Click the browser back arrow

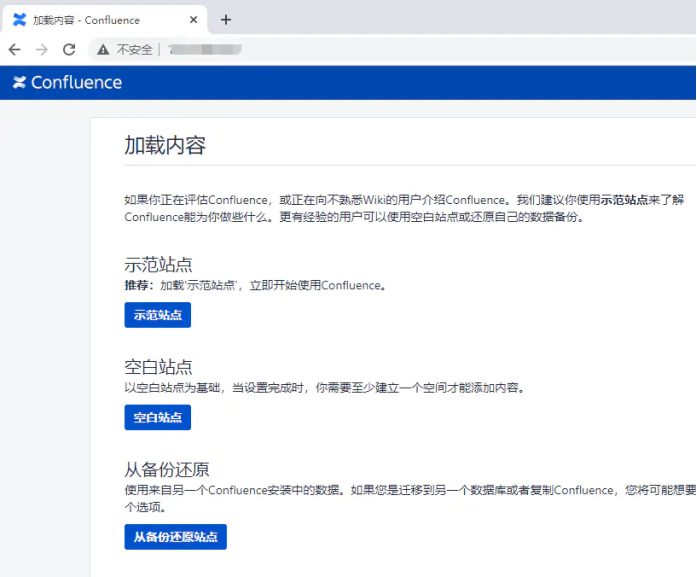15,49
